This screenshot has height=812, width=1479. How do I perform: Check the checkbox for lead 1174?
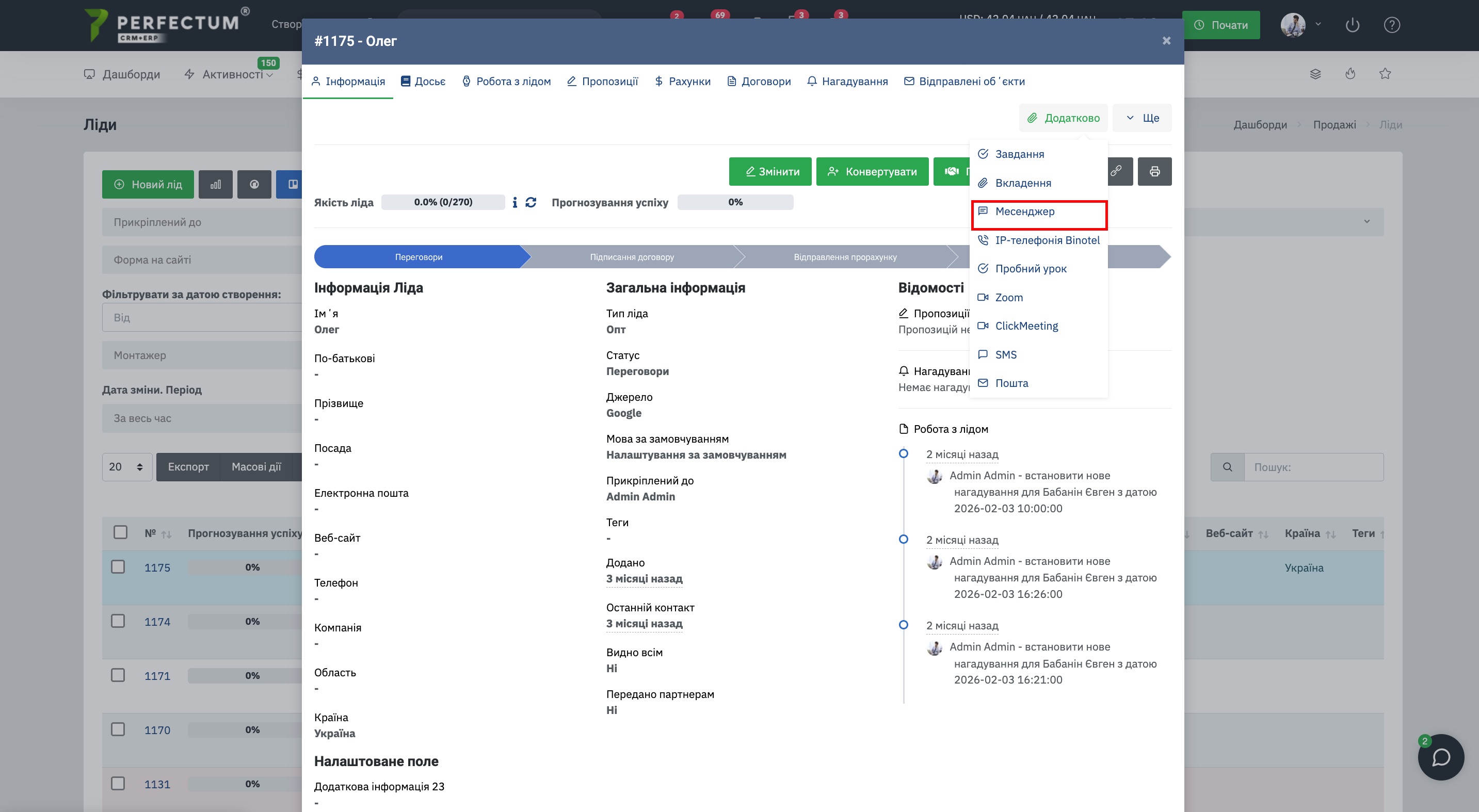click(118, 621)
